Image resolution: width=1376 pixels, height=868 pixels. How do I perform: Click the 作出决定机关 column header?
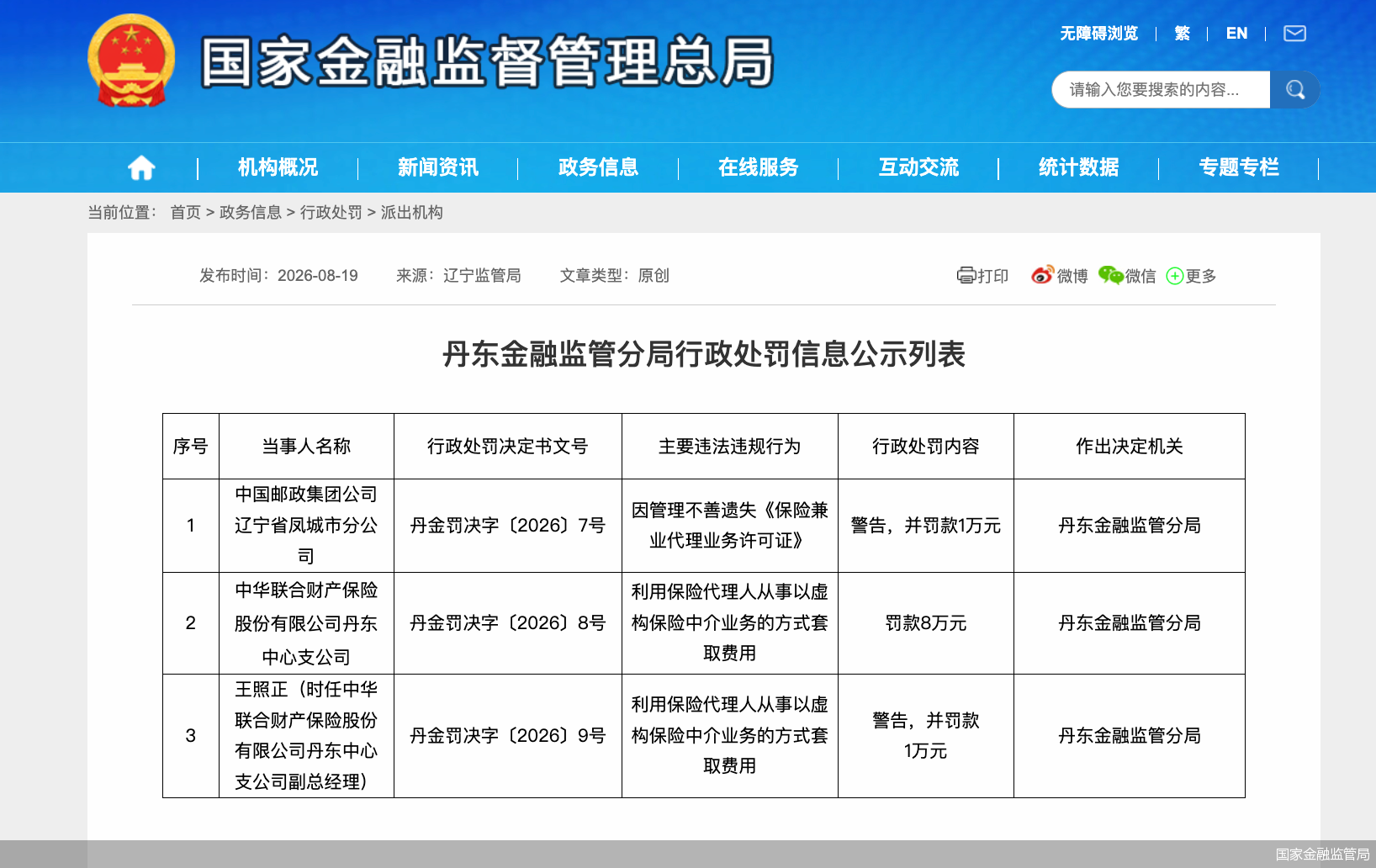[x=1130, y=447]
